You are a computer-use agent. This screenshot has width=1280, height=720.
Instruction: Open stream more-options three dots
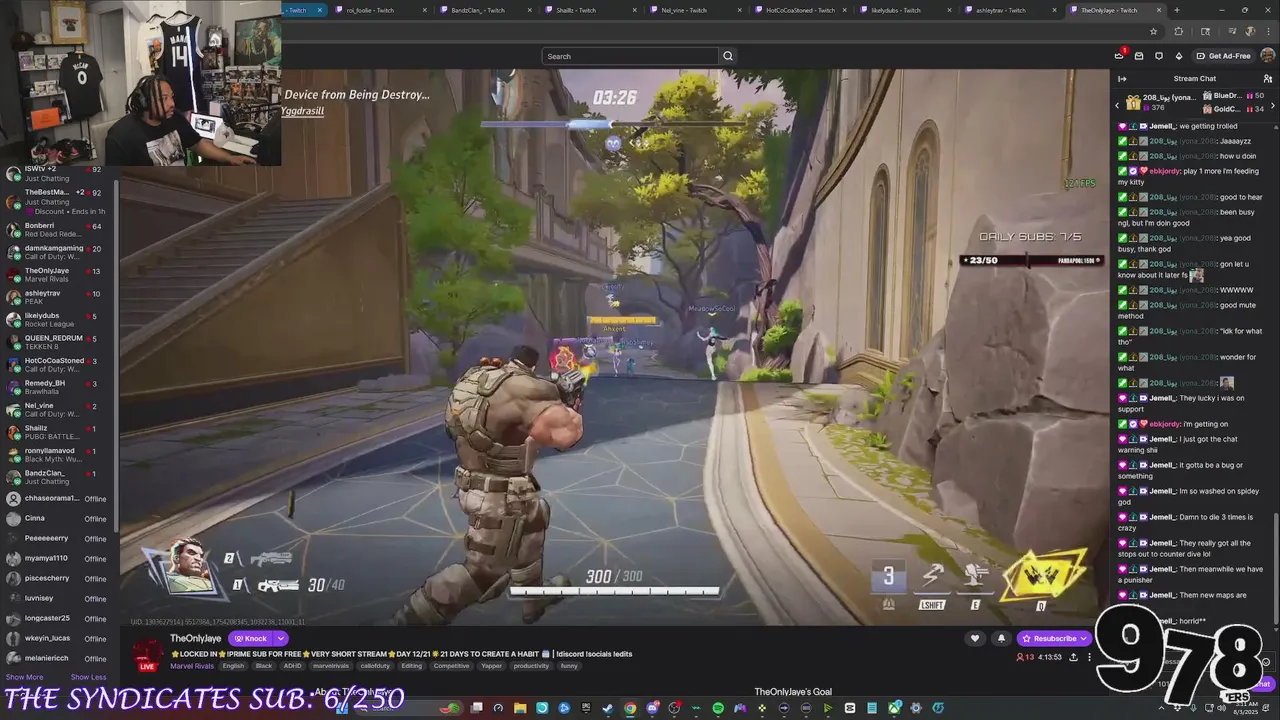coord(1089,657)
